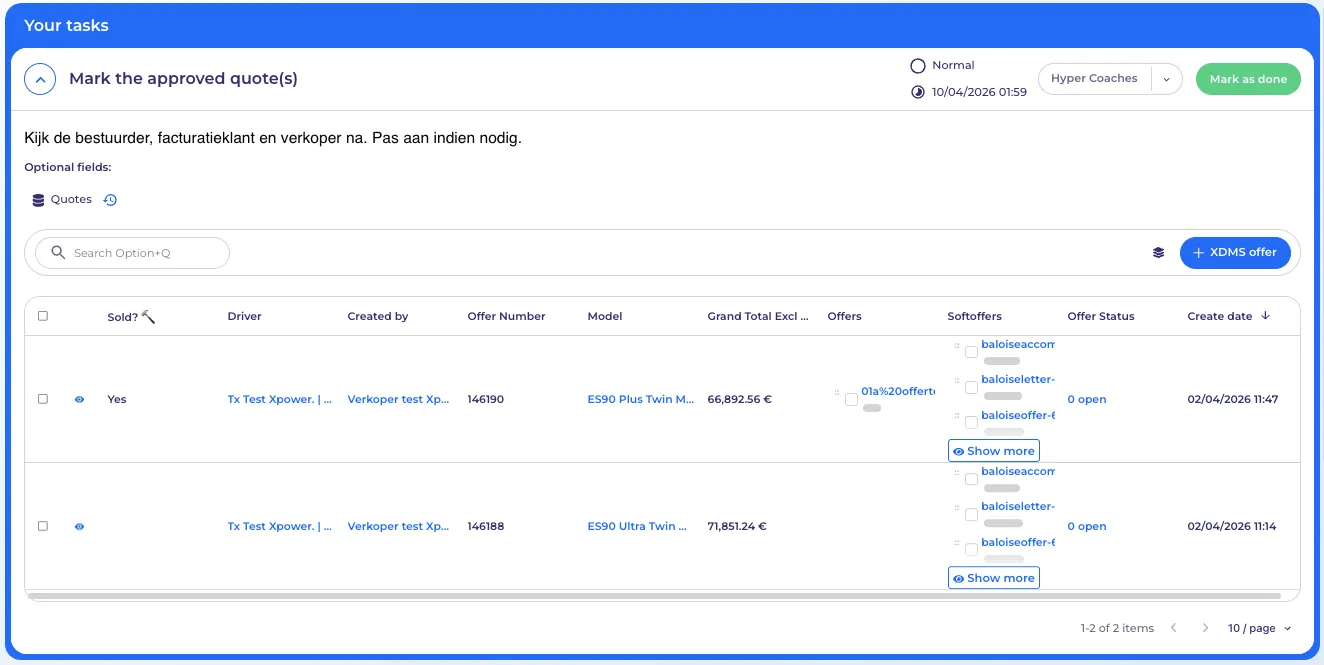Viewport: 1324px width, 665px height.
Task: Click the Yes sold value in row 146190
Action: pos(117,399)
